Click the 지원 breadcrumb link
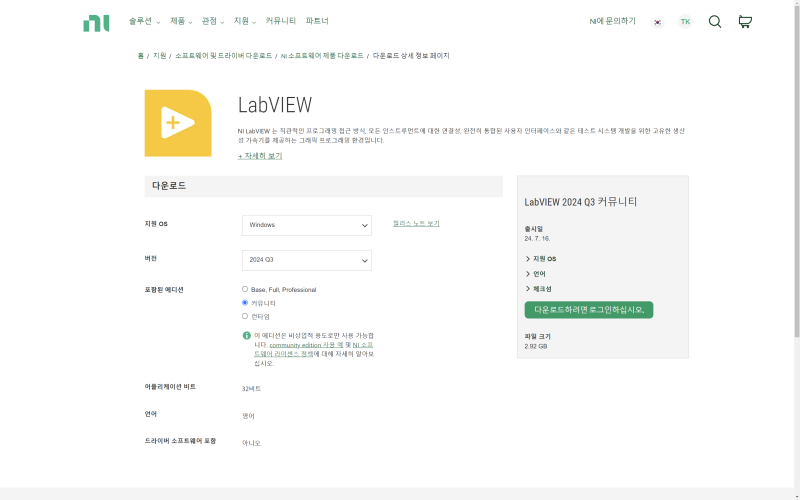The width and height of the screenshot is (800, 500). coord(160,56)
